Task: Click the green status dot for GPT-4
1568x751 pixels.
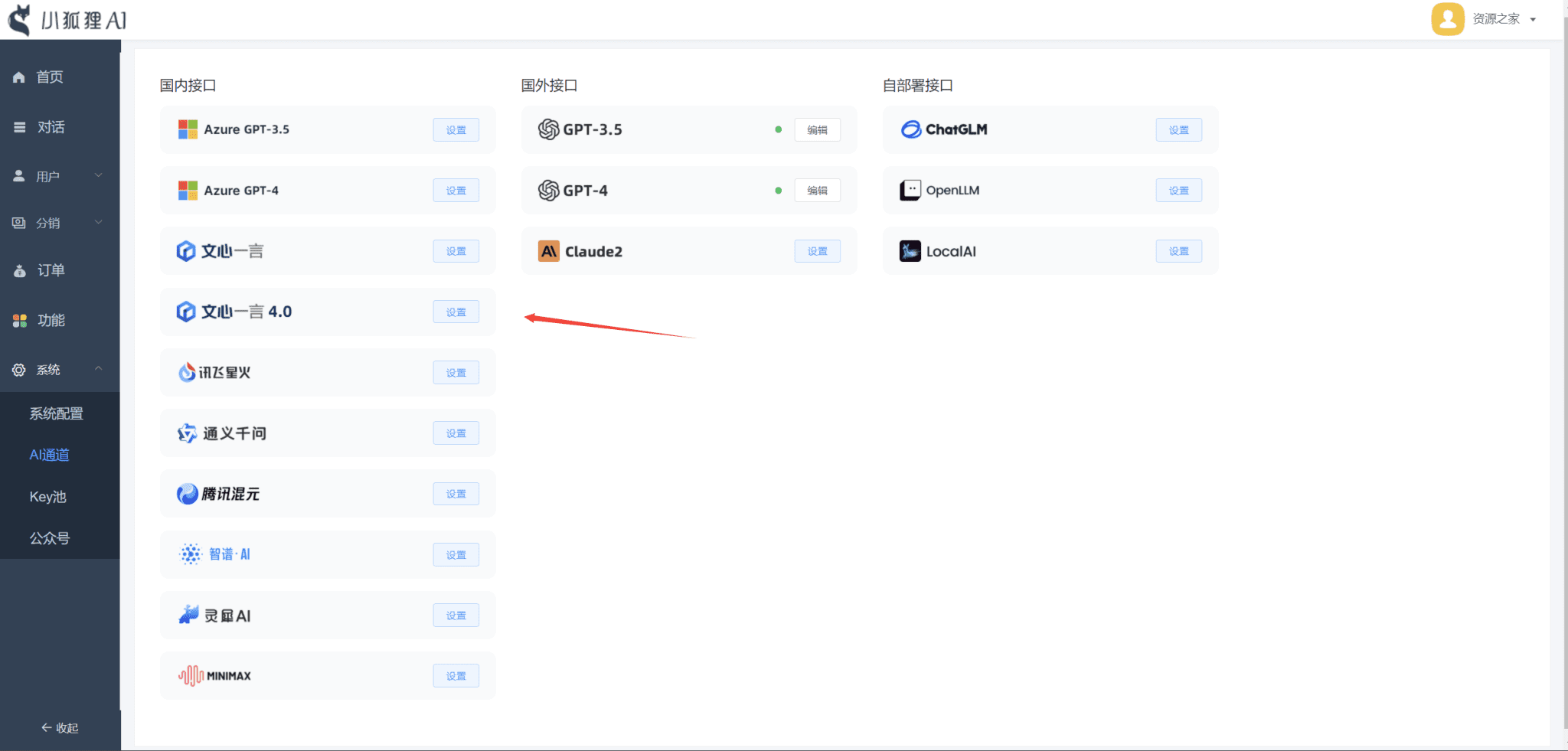Action: pos(778,191)
